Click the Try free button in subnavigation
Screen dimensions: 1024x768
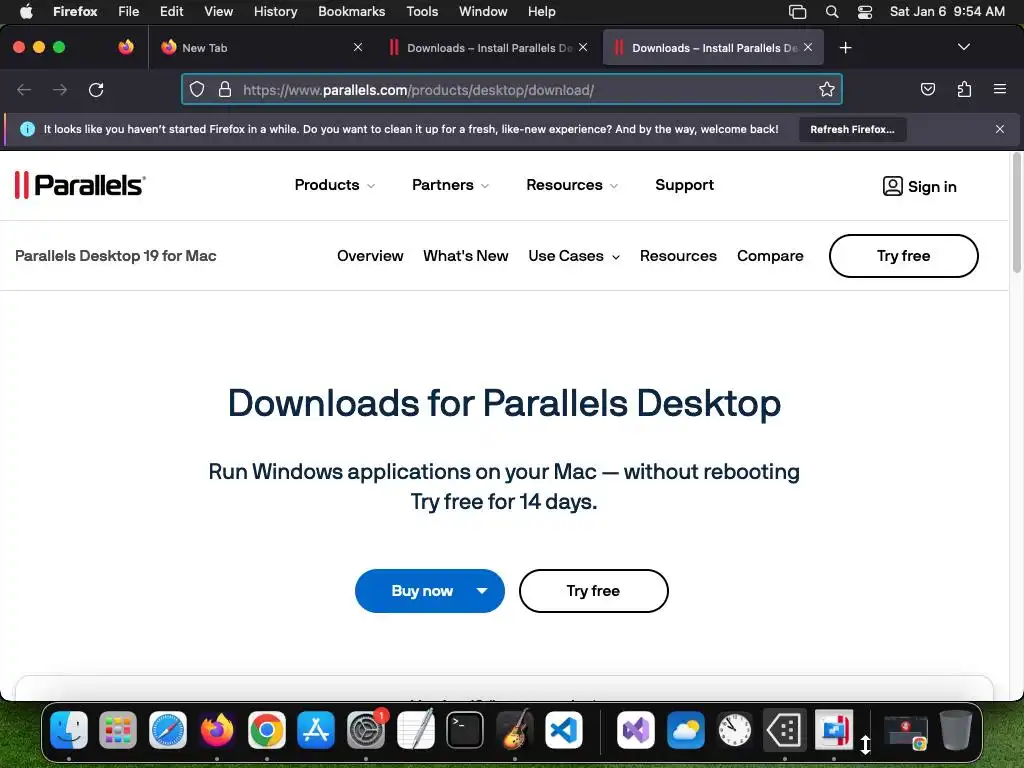tap(904, 256)
